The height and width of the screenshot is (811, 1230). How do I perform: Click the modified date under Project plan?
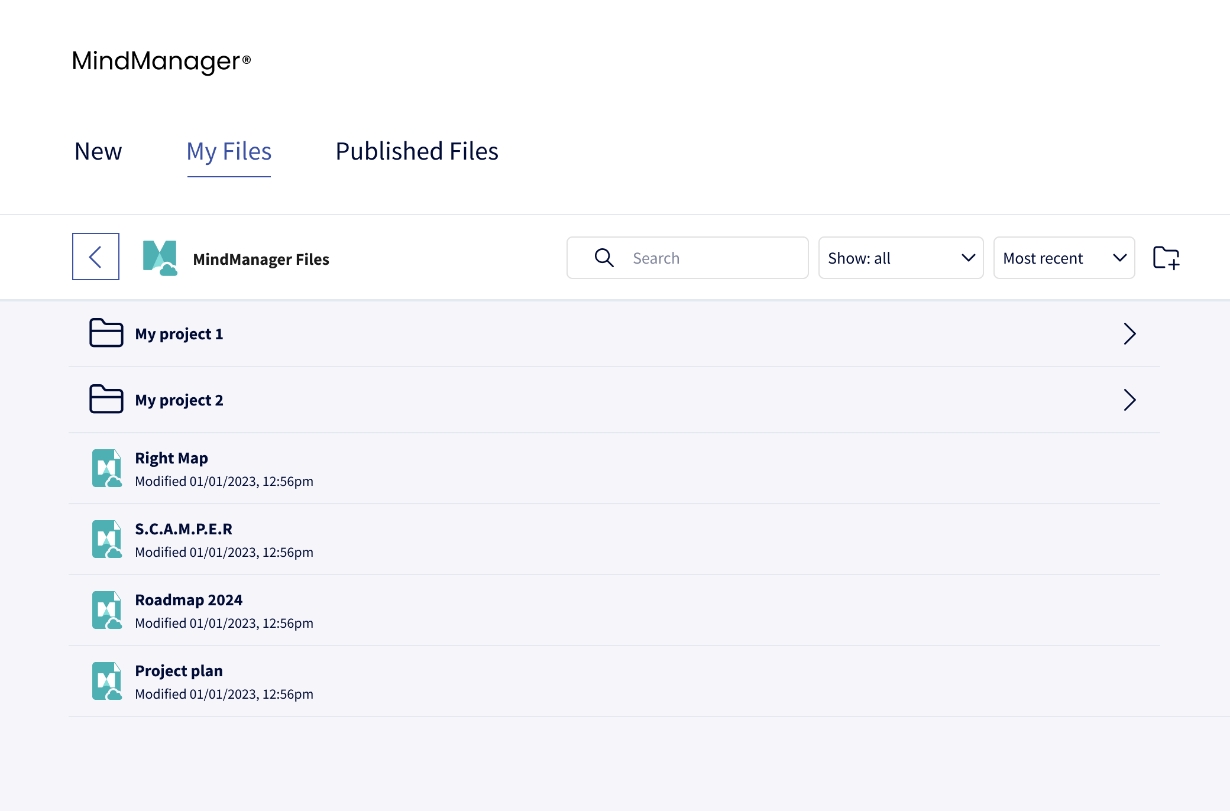point(224,694)
